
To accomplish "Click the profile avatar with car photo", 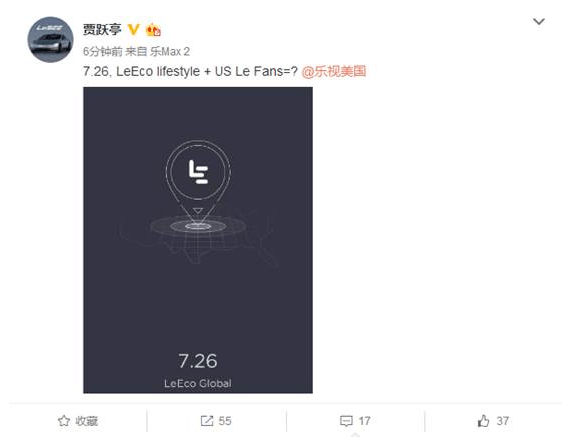I will 51,39.
